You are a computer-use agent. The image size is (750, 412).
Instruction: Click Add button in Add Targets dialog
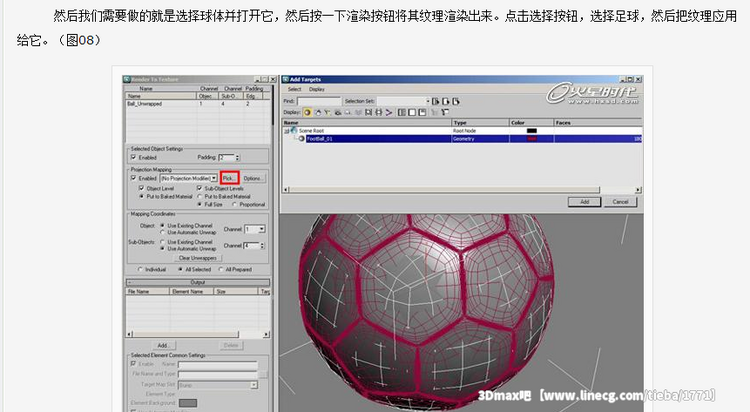click(585, 202)
